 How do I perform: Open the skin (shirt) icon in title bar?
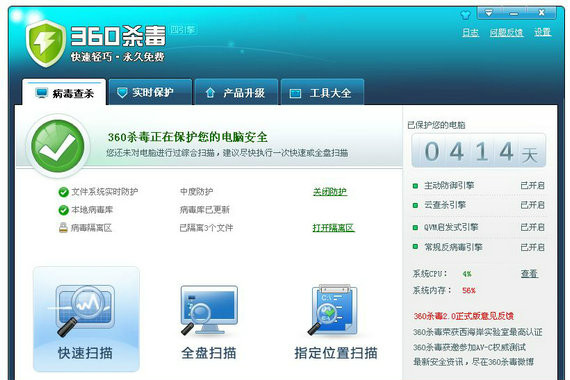[x=465, y=15]
